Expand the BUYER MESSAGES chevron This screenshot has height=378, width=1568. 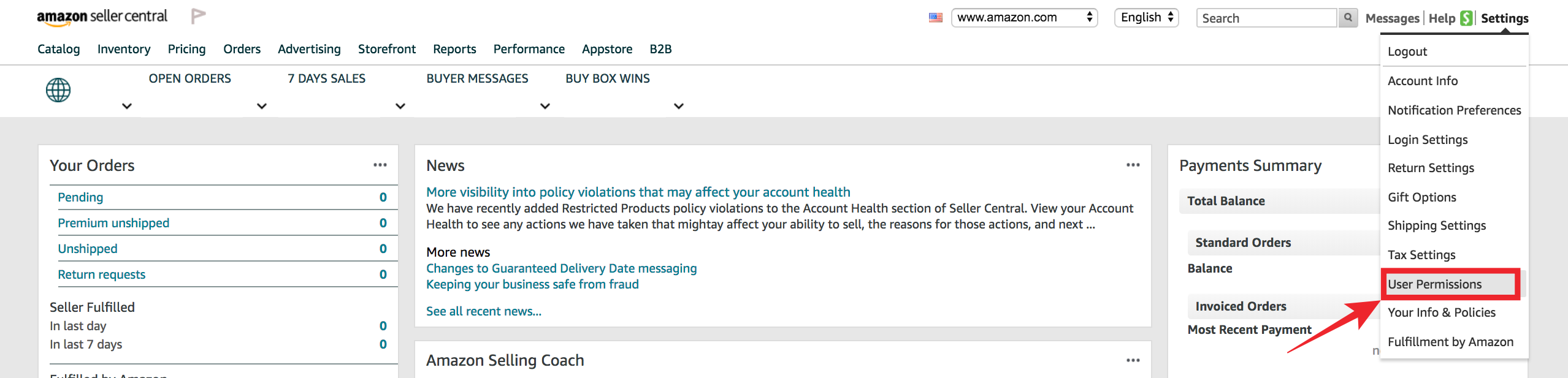pyautogui.click(x=545, y=106)
